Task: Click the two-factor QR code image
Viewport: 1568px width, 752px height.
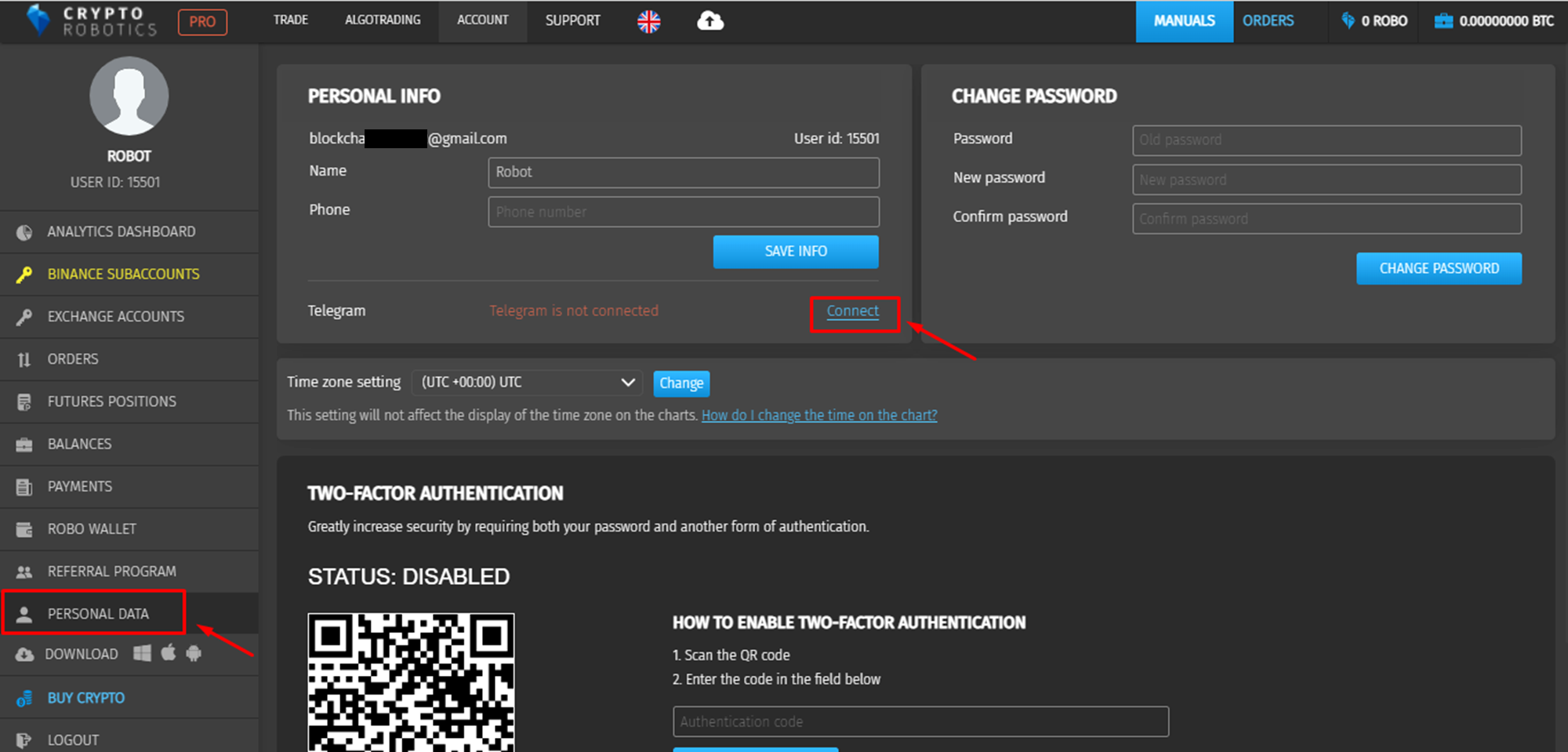Action: (411, 682)
